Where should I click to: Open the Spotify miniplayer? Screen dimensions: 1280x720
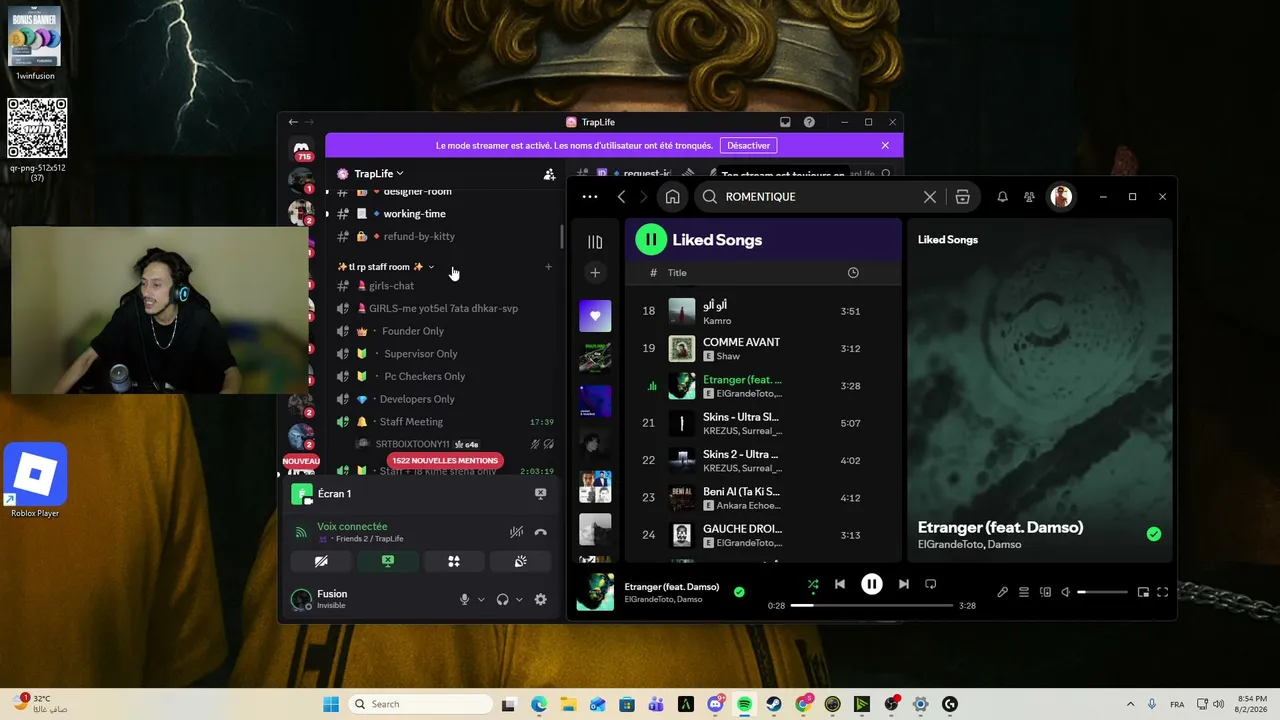coord(1143,592)
